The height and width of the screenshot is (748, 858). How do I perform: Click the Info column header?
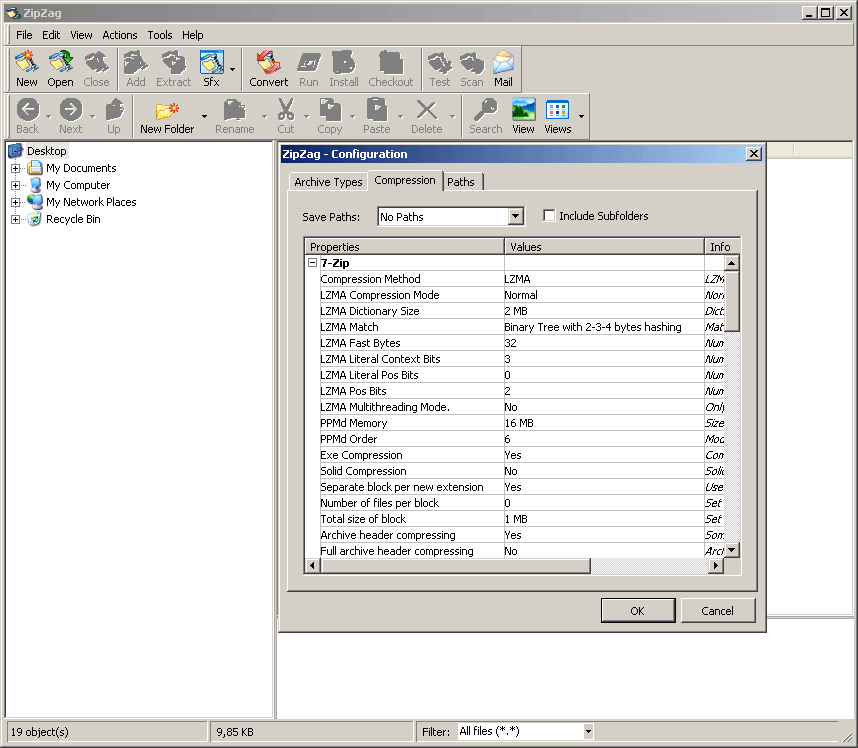pyautogui.click(x=722, y=247)
